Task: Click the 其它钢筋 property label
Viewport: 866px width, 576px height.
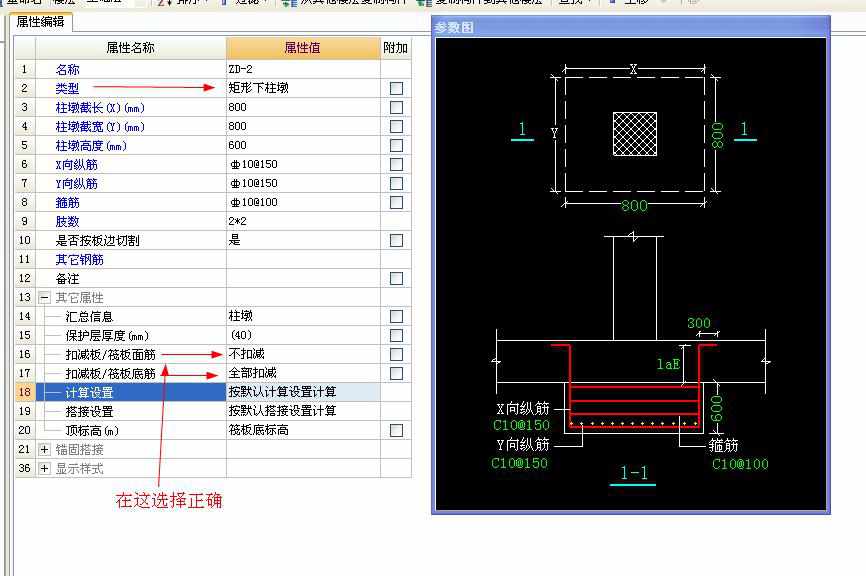Action: [x=80, y=260]
